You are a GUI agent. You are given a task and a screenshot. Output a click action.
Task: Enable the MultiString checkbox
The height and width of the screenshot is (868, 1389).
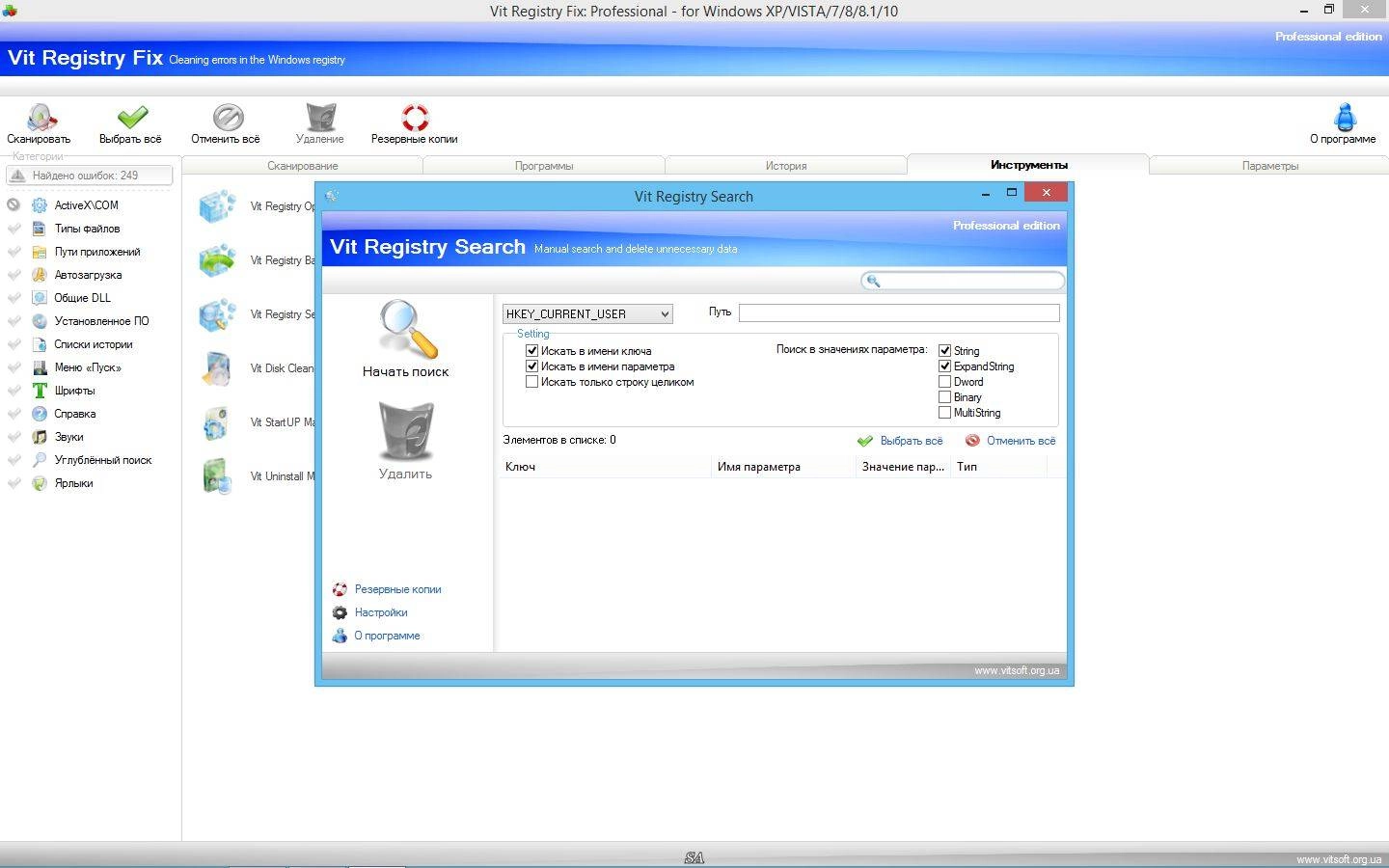[945, 413]
